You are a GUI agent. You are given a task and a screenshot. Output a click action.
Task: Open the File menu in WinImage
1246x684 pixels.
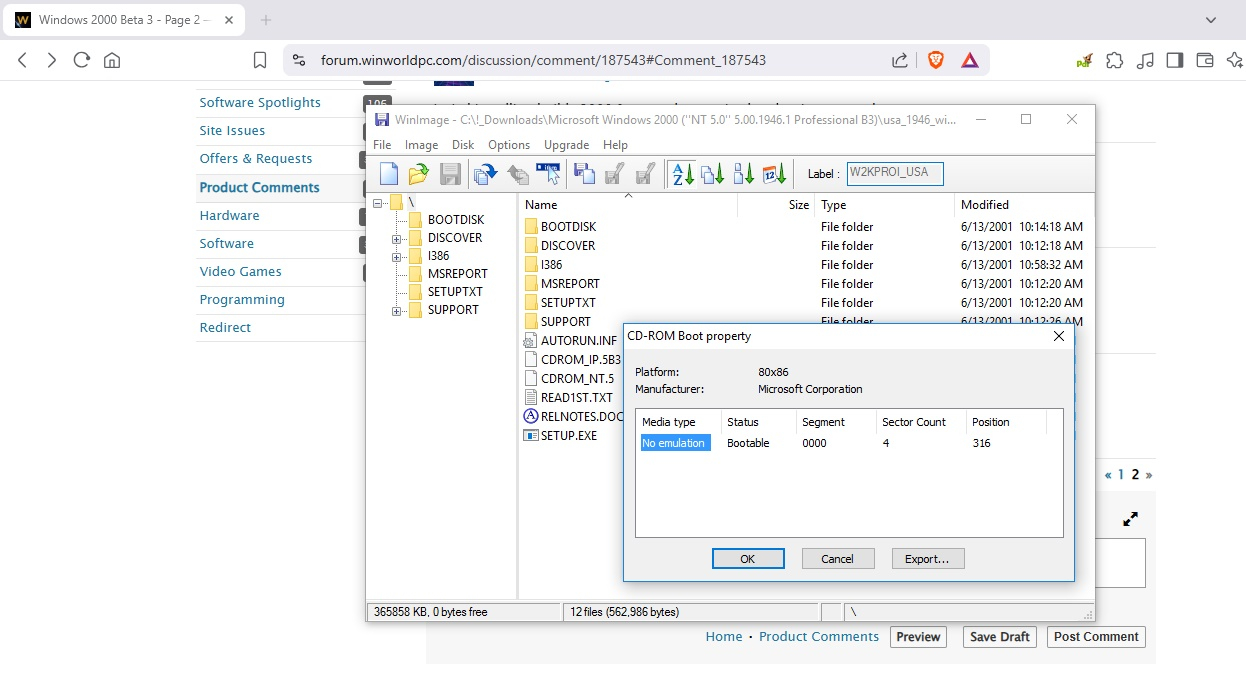(x=382, y=145)
